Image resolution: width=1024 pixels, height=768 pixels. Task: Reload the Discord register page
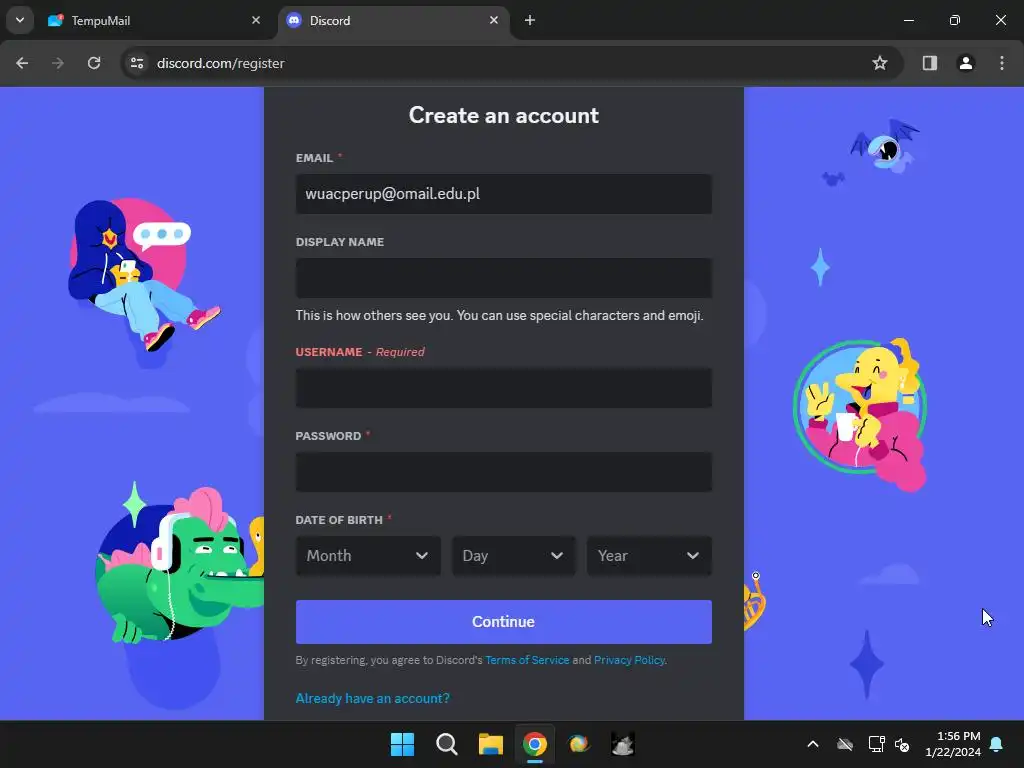point(94,63)
